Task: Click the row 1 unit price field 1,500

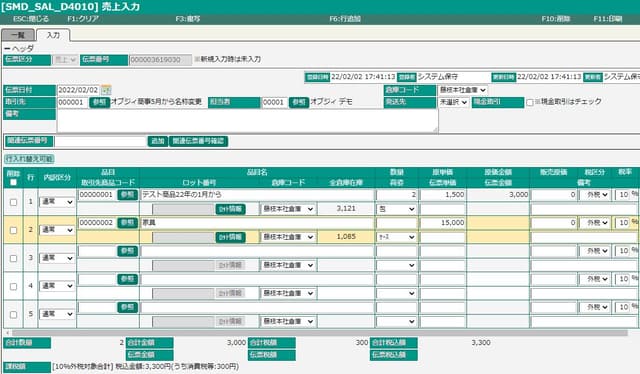Action: (x=443, y=195)
